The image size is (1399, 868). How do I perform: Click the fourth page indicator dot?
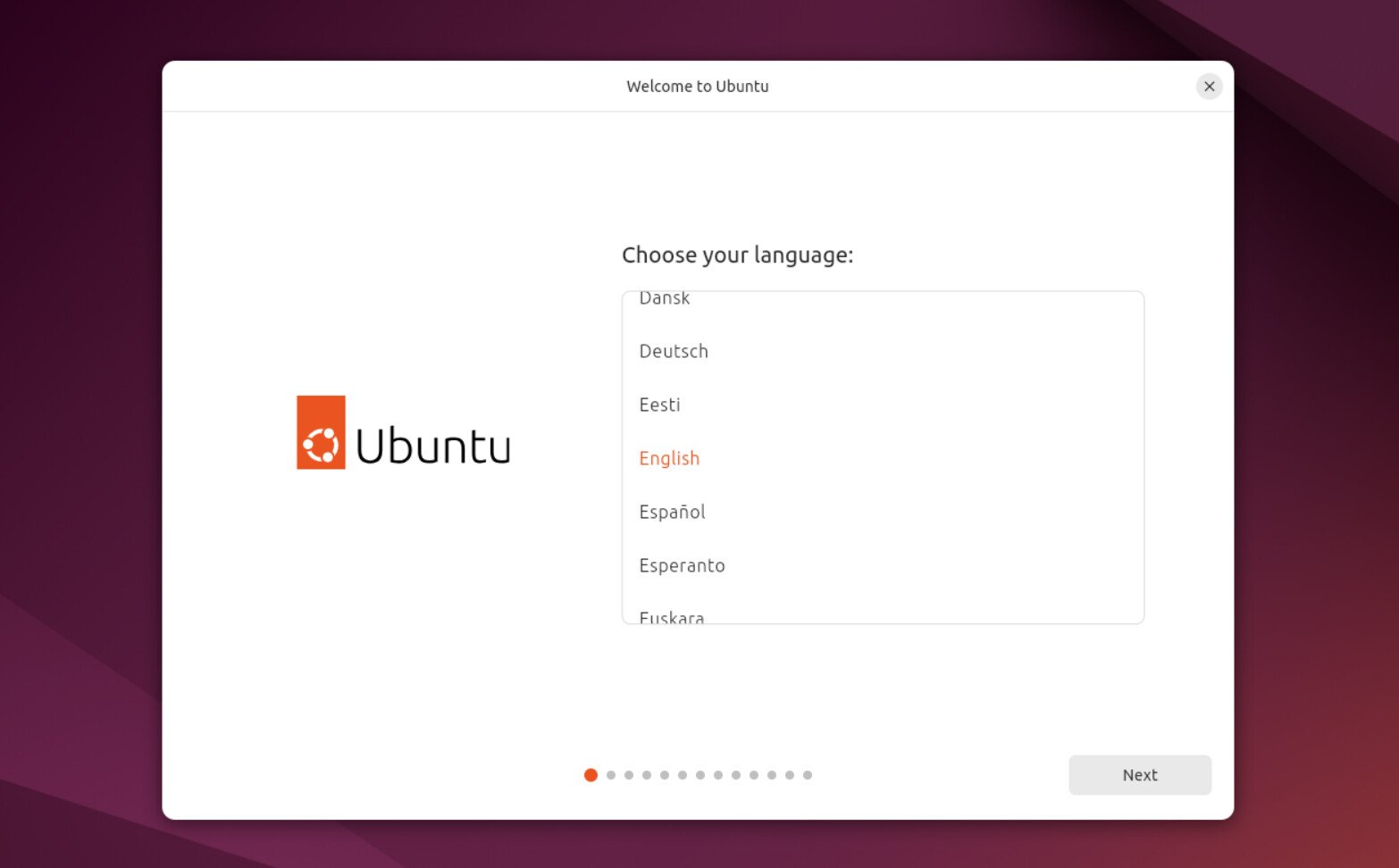pos(647,775)
